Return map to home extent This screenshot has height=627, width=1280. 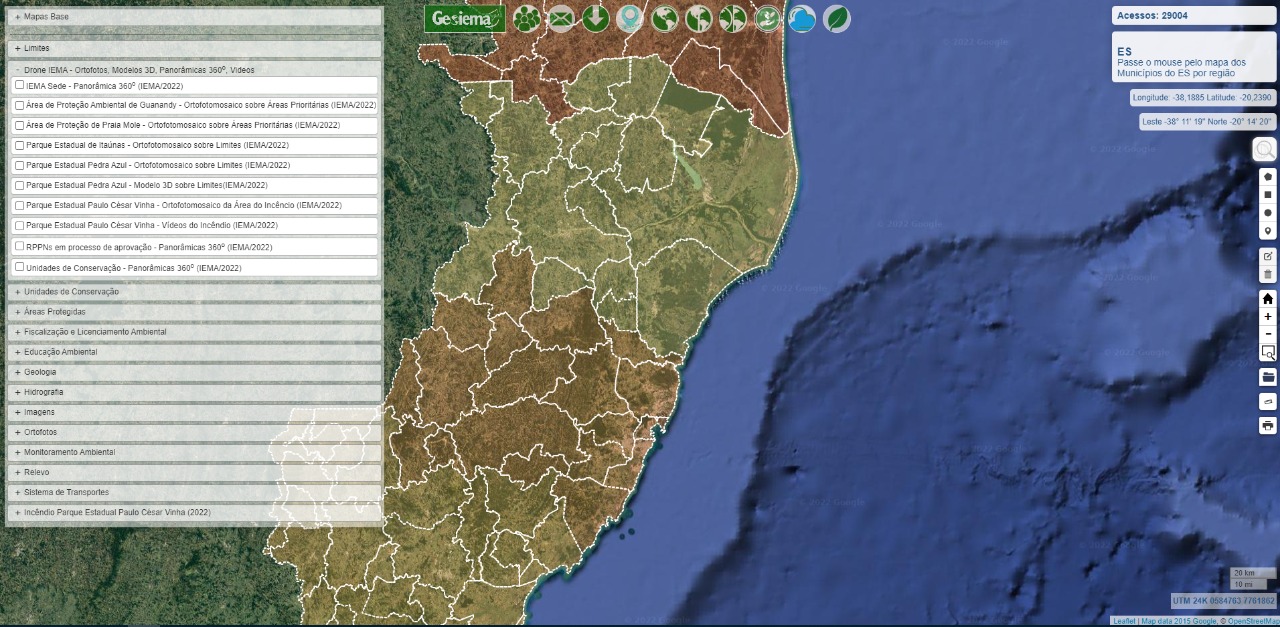coord(1268,298)
